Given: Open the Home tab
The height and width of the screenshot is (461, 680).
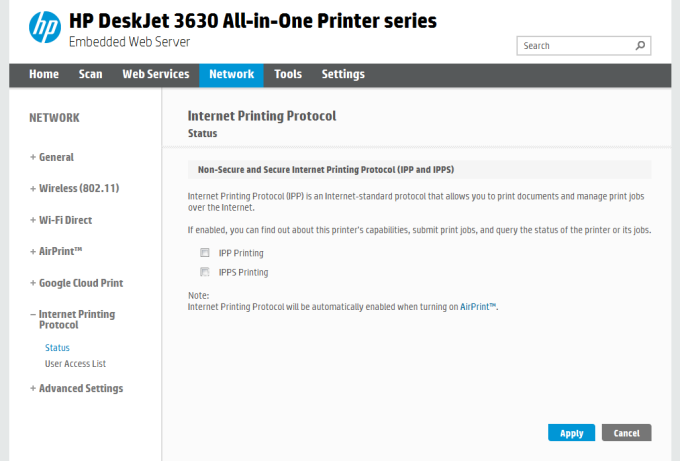Looking at the screenshot, I should point(44,74).
